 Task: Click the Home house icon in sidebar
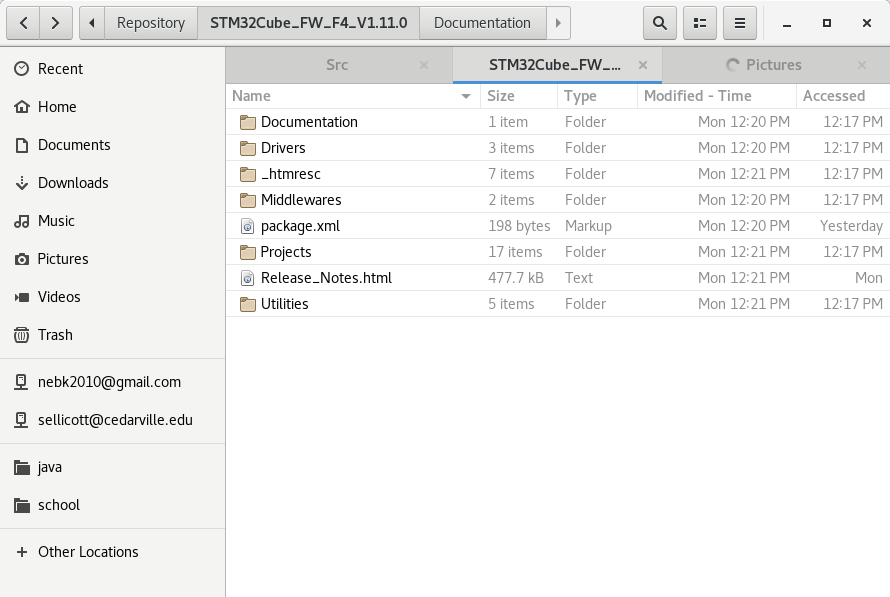(22, 107)
